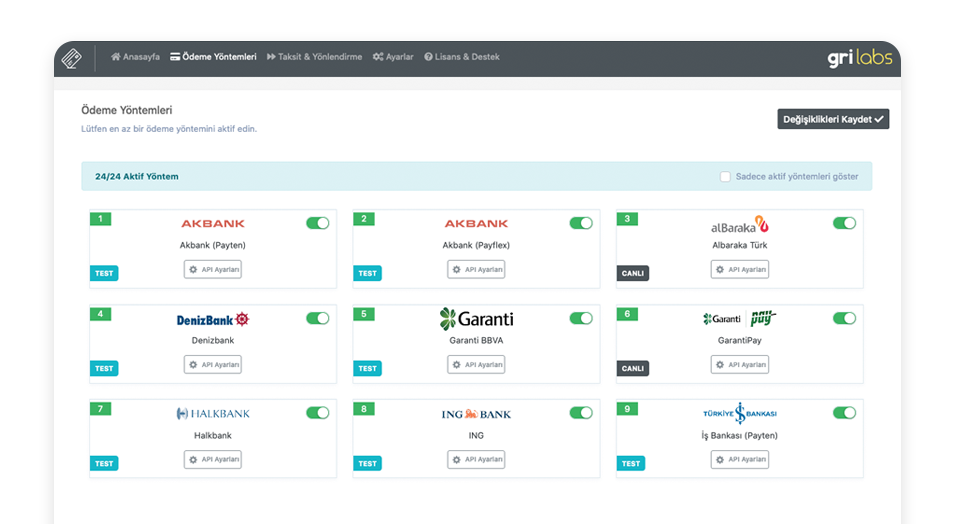954x524 pixels.
Task: Select the Ödeme Yöntemleri menu item
Action: point(213,57)
